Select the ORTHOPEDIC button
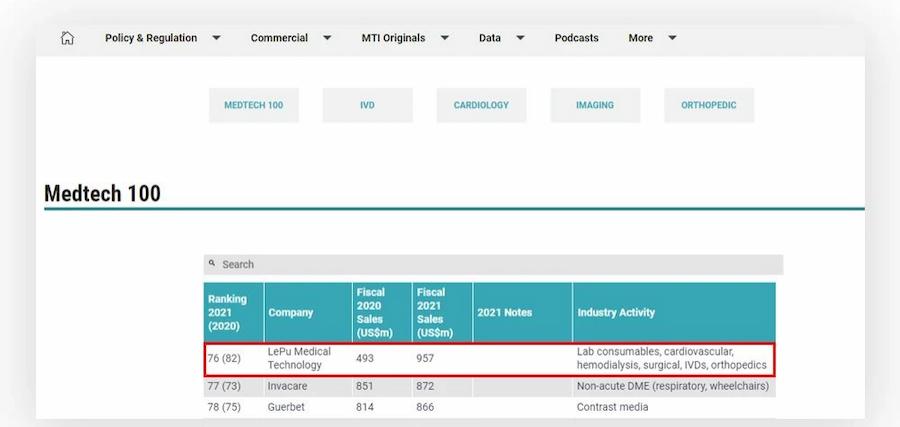This screenshot has height=427, width=900. pyautogui.click(x=709, y=105)
